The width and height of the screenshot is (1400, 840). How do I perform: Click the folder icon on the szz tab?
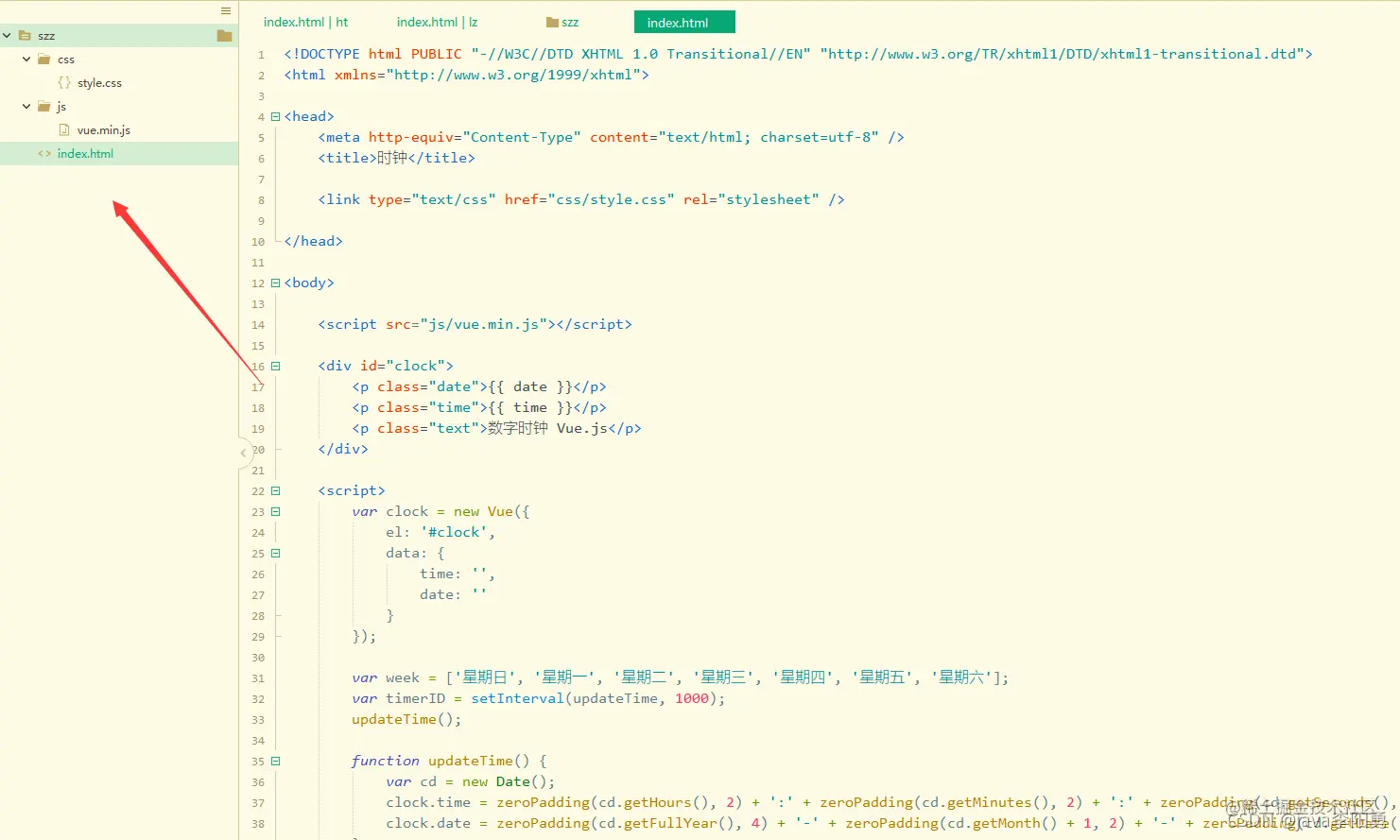click(553, 22)
